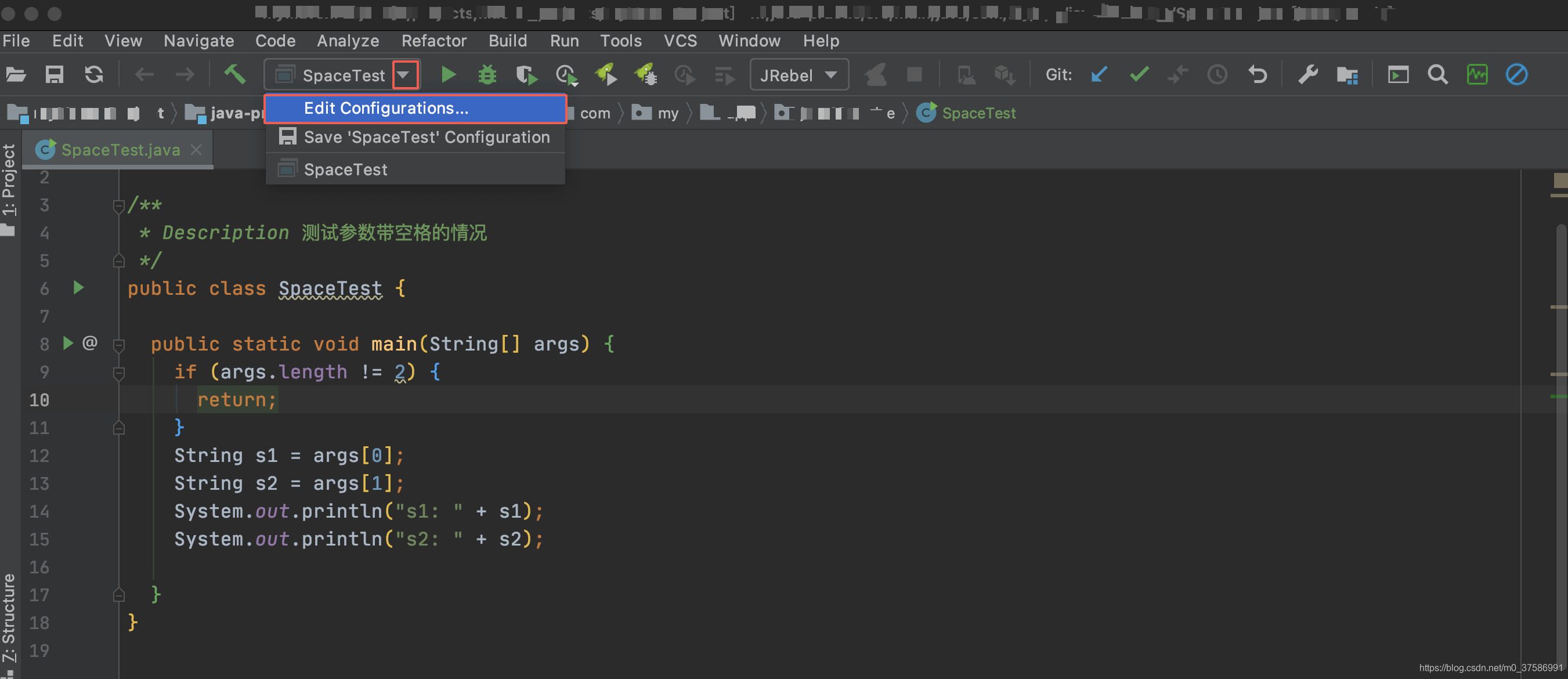Run main method from line 8 gutter

pos(68,343)
